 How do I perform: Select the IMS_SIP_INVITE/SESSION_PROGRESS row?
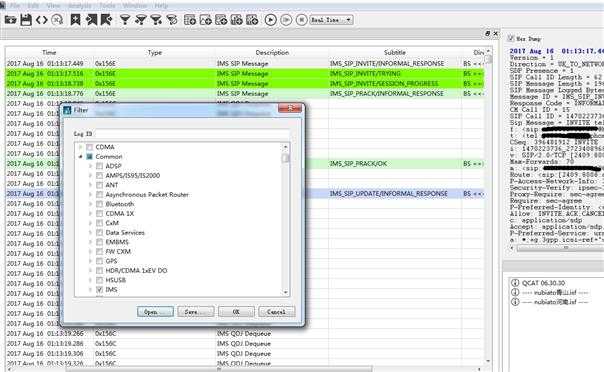tap(245, 84)
